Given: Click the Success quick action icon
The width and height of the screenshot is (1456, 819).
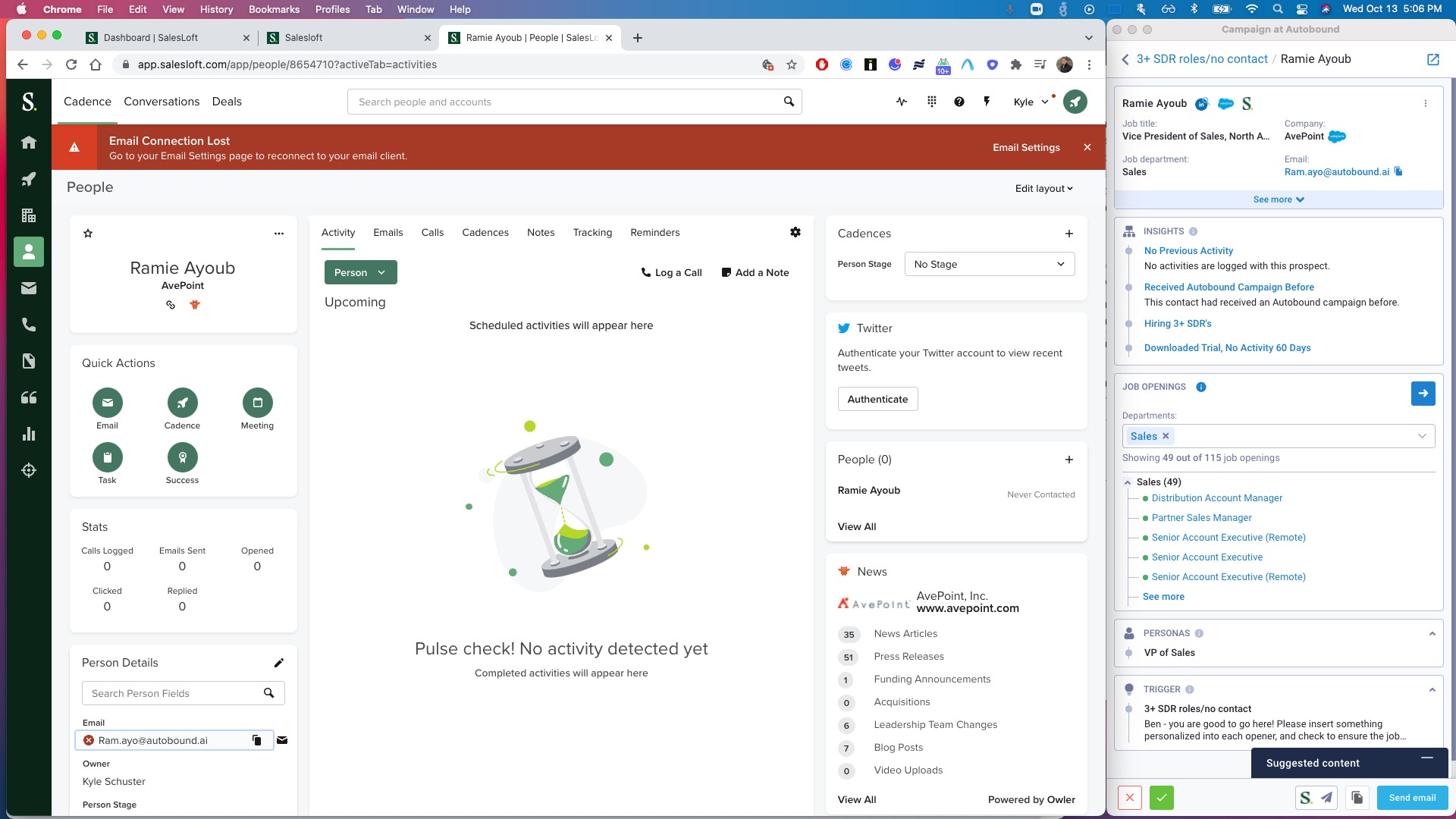Looking at the screenshot, I should point(182,457).
